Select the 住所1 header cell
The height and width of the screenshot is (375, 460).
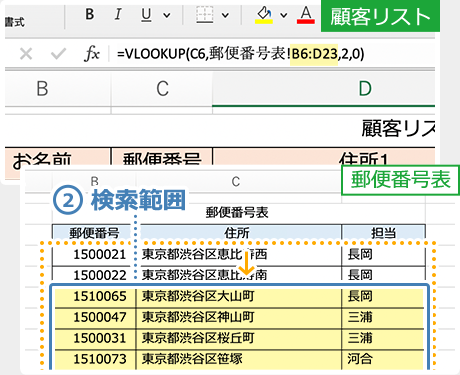point(324,157)
